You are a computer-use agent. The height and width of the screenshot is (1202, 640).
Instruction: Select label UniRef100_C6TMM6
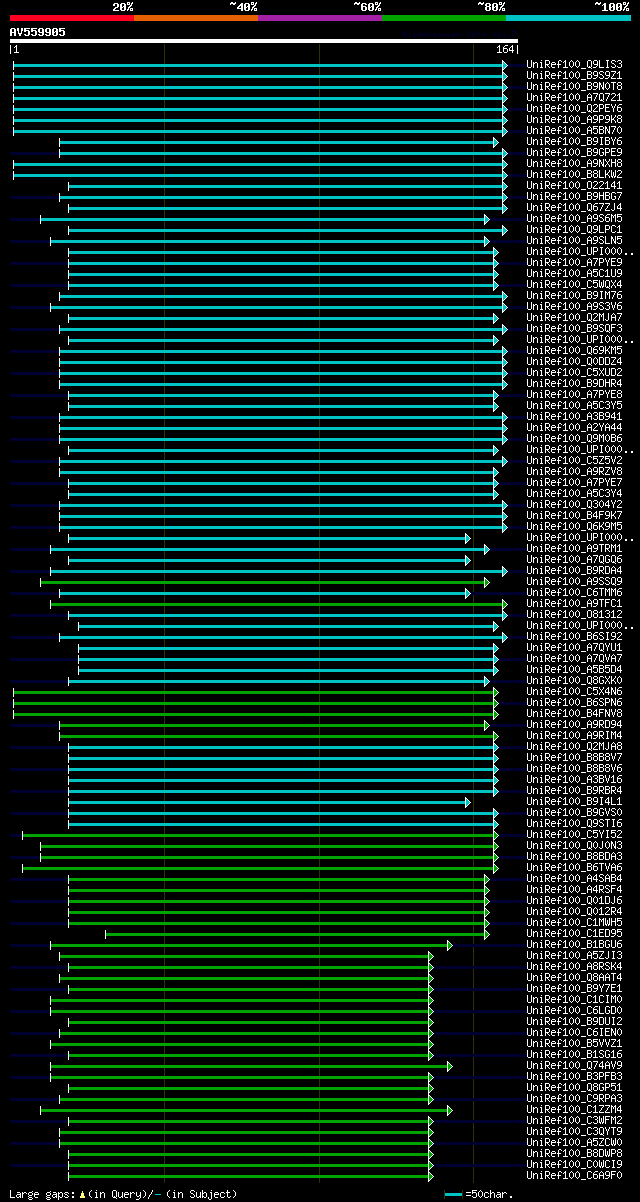point(575,593)
